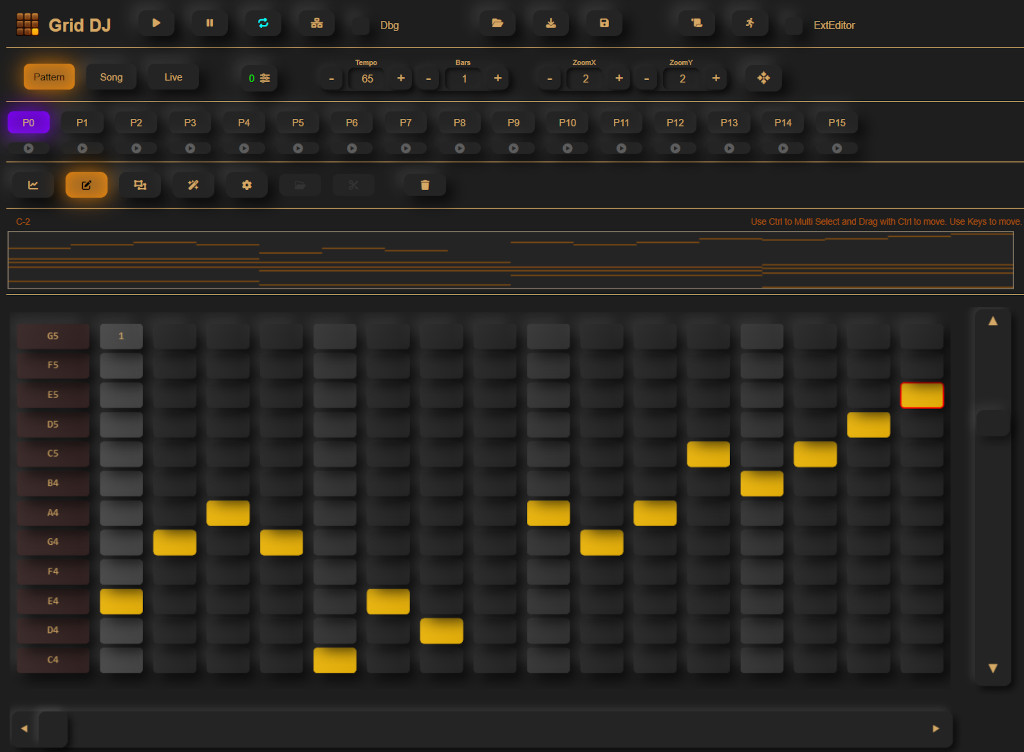
Task: Click the four-arrow move icon
Action: (763, 78)
